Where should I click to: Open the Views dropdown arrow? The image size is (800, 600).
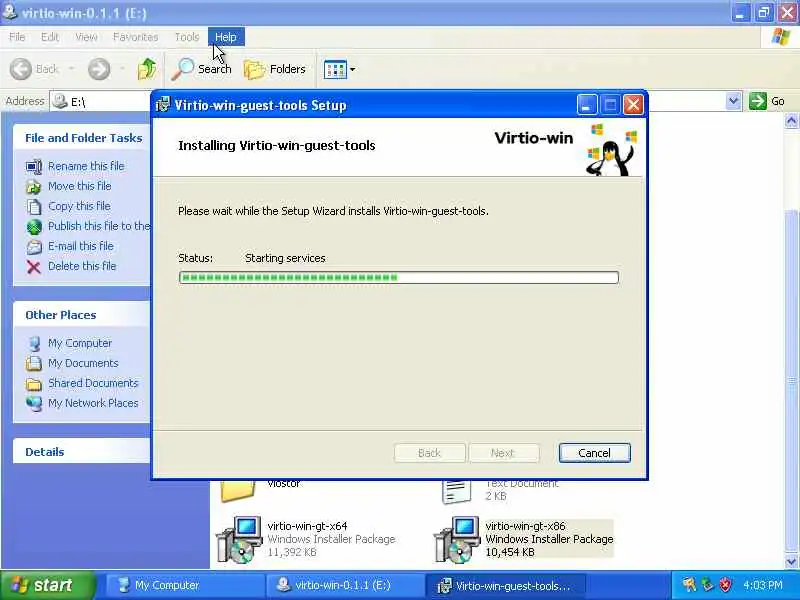[x=353, y=69]
